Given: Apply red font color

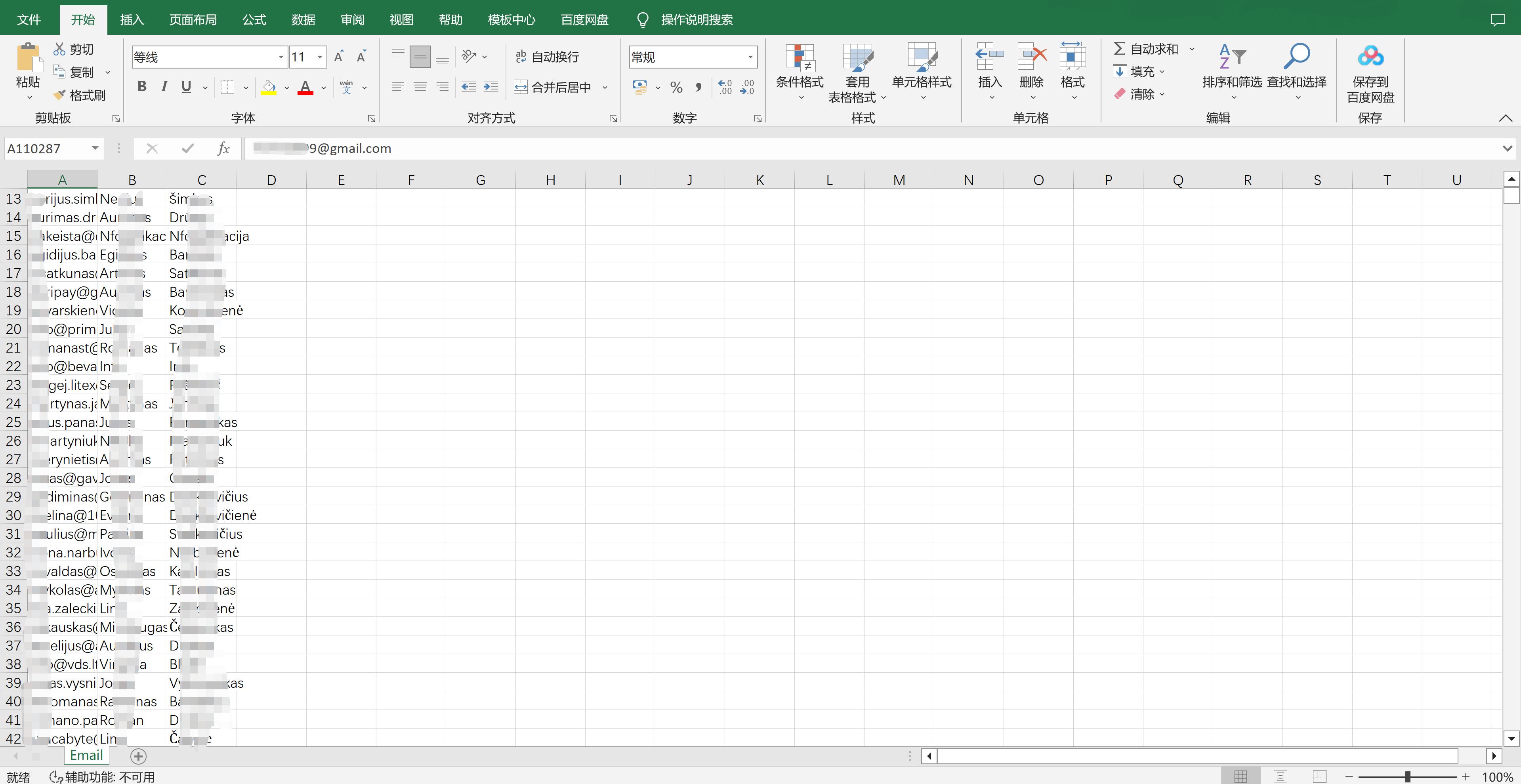Looking at the screenshot, I should [305, 88].
